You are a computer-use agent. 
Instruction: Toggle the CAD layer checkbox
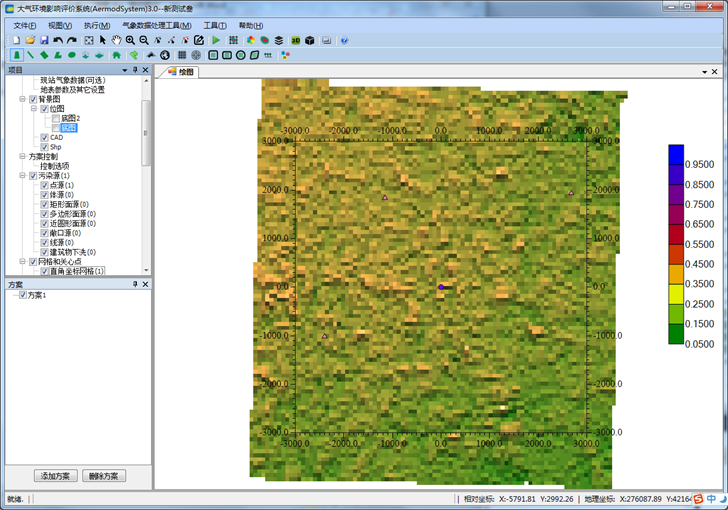[x=44, y=137]
